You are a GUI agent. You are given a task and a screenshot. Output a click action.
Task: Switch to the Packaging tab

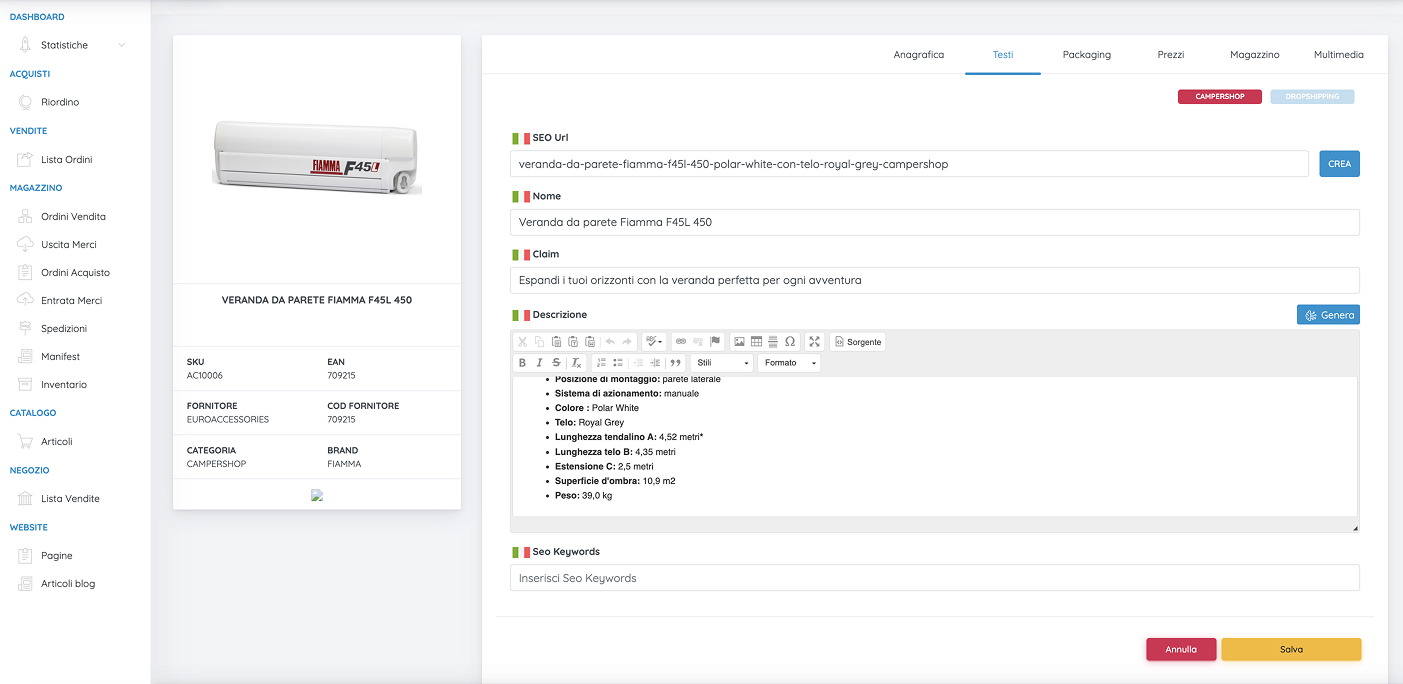(1086, 55)
